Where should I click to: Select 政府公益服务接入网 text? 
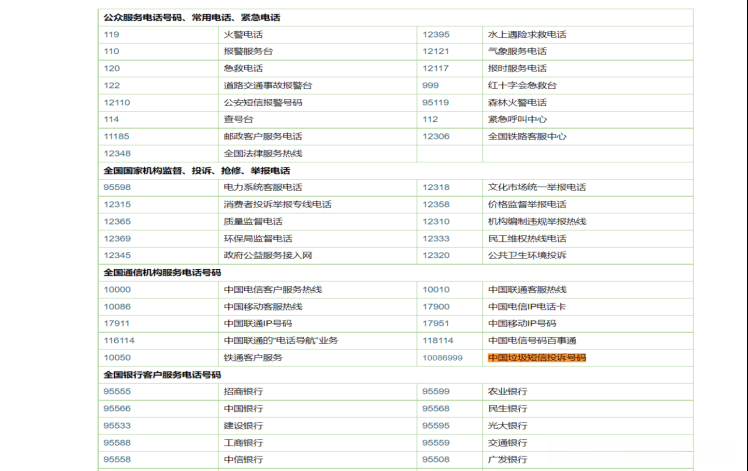point(268,255)
